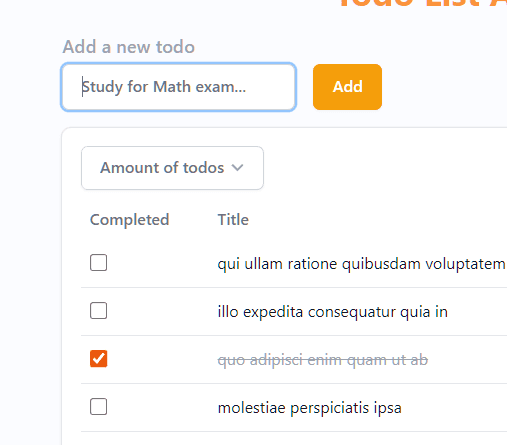Click the Completed column header
507x445 pixels.
point(130,220)
